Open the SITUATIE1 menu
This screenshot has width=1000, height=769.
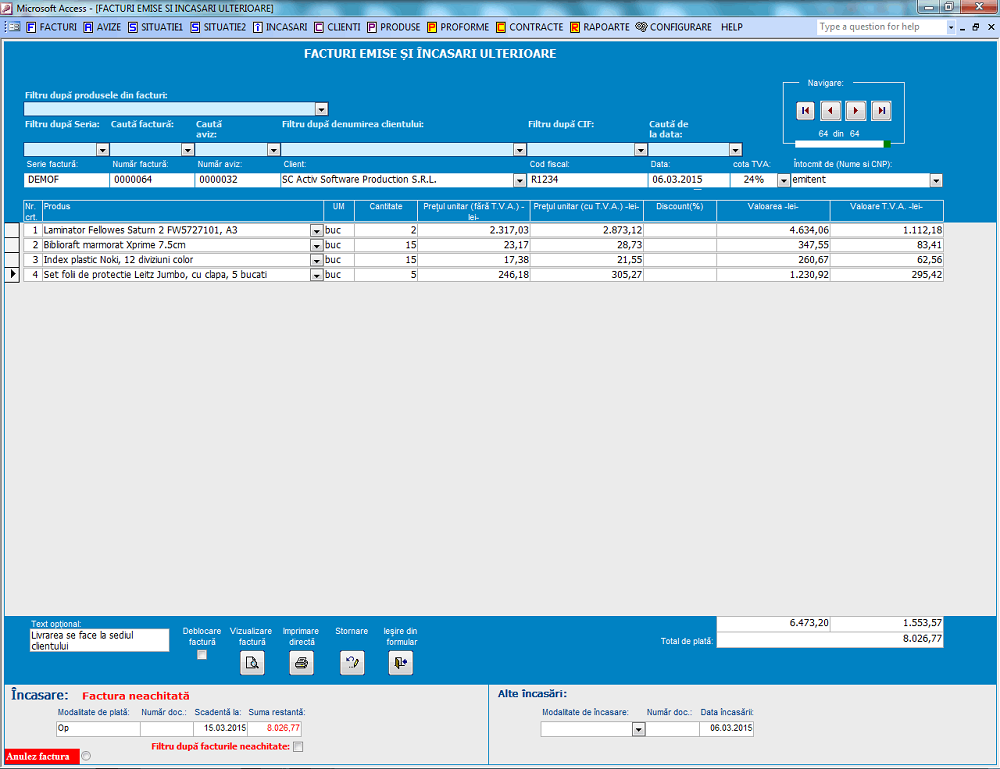click(x=156, y=27)
